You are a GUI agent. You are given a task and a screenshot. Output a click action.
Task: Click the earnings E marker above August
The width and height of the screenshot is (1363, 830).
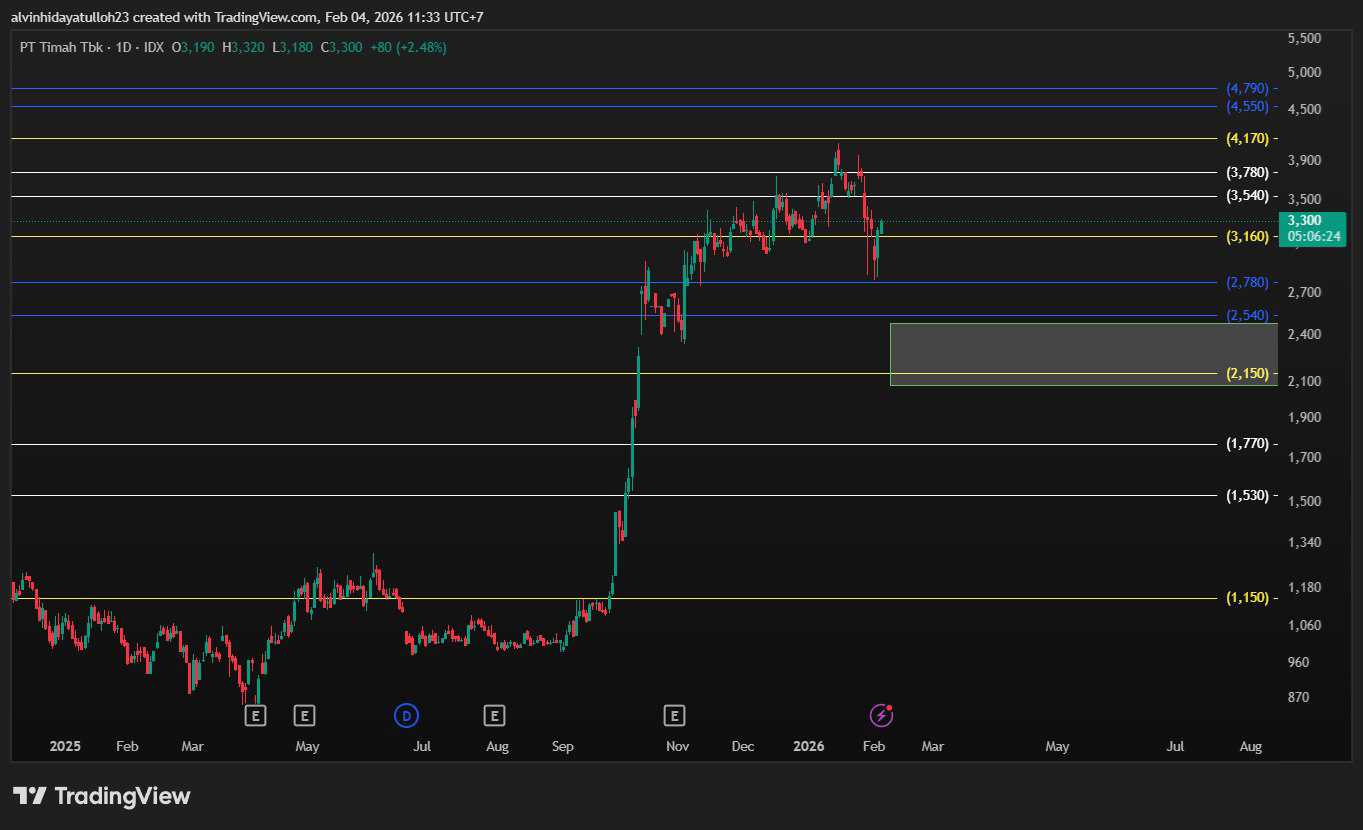(x=493, y=715)
